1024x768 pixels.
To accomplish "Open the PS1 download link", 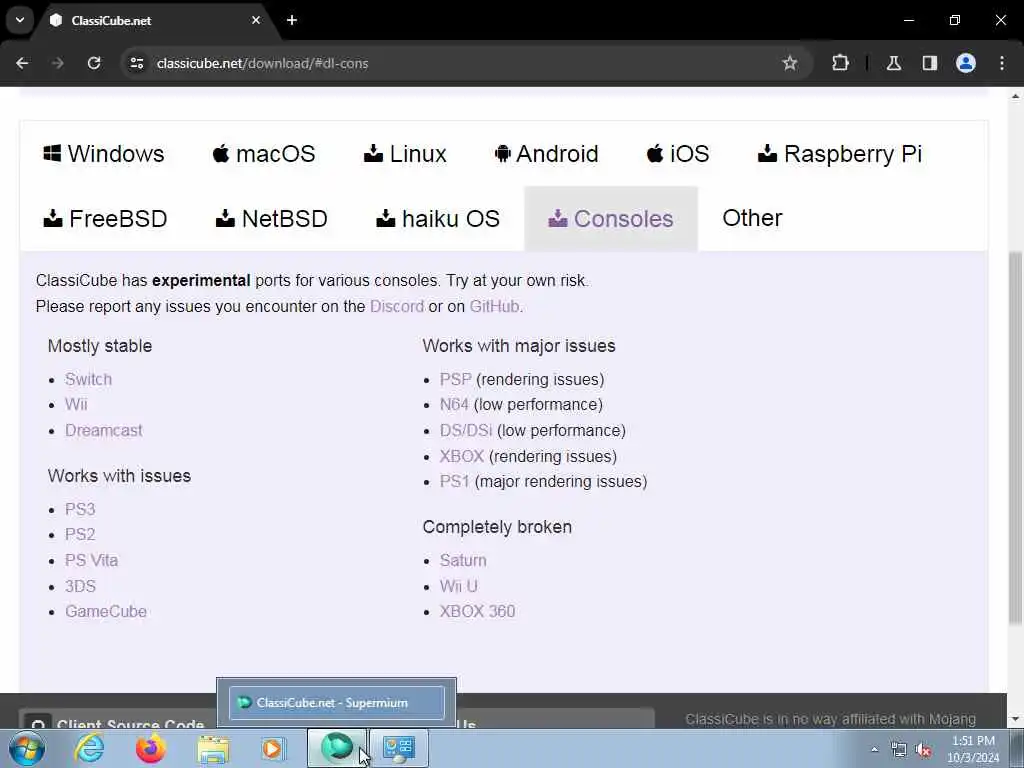I will click(455, 481).
